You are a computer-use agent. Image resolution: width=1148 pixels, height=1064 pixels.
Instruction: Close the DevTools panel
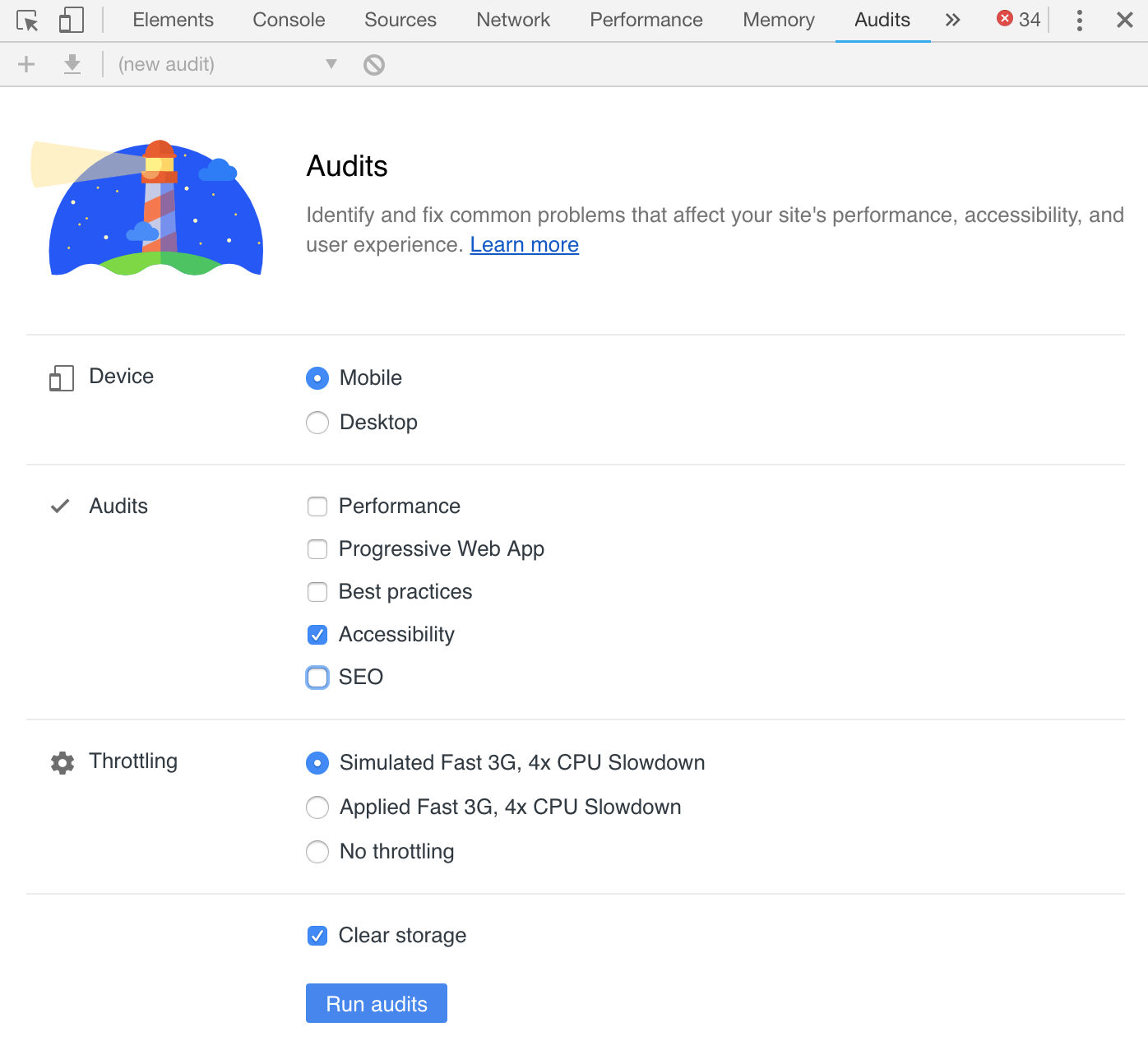pos(1125,20)
